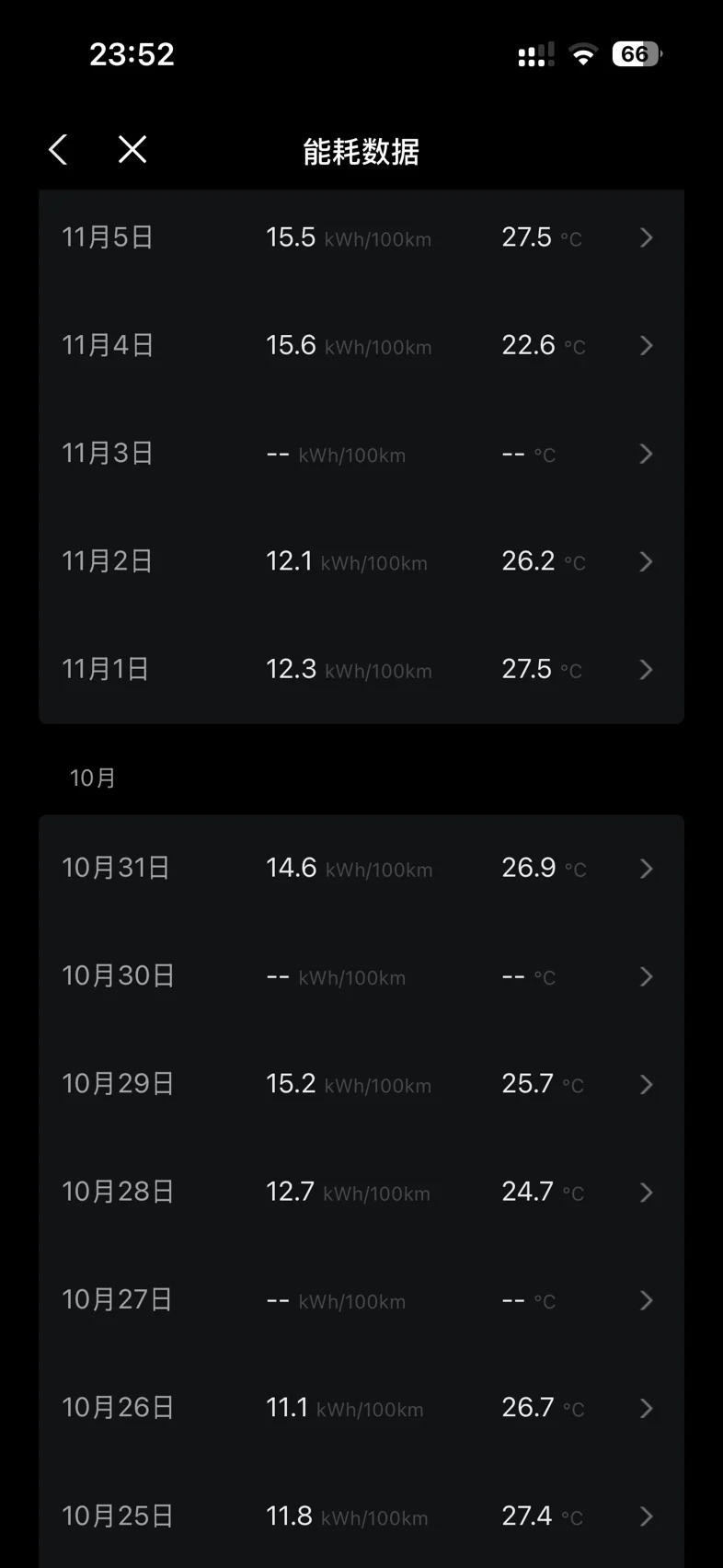Screen dimensions: 723x1568
Task: Tap chevron arrow on 11月2日 row
Action: tap(646, 561)
